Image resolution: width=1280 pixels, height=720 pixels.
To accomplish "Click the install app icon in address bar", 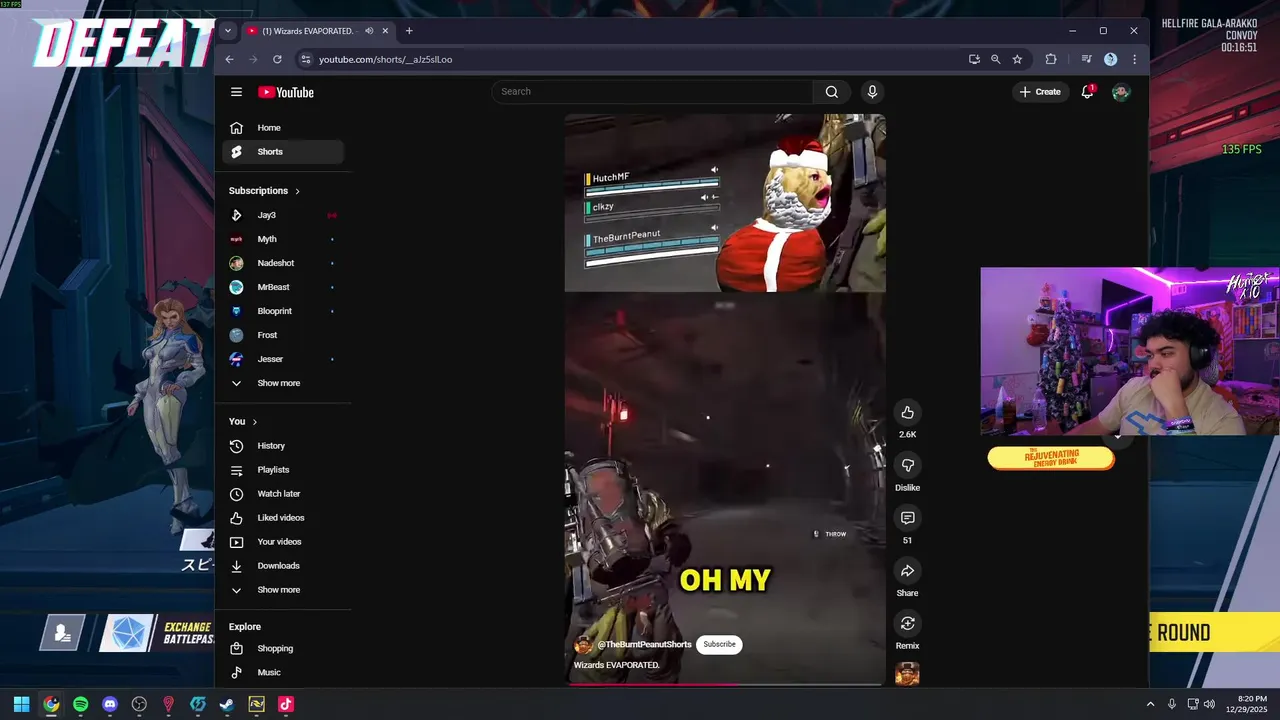I will point(974,59).
